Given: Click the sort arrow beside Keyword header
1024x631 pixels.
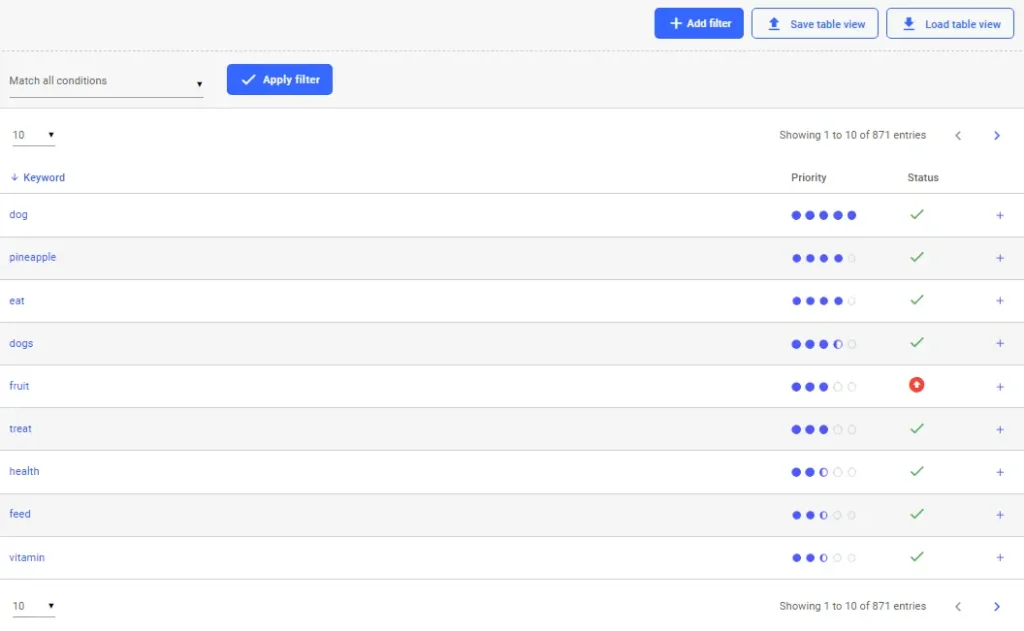Looking at the screenshot, I should tap(11, 177).
